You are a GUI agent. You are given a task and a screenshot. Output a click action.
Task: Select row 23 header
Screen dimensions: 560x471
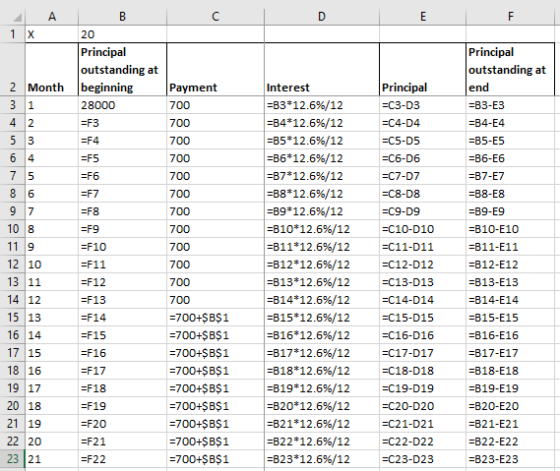tap(13, 459)
